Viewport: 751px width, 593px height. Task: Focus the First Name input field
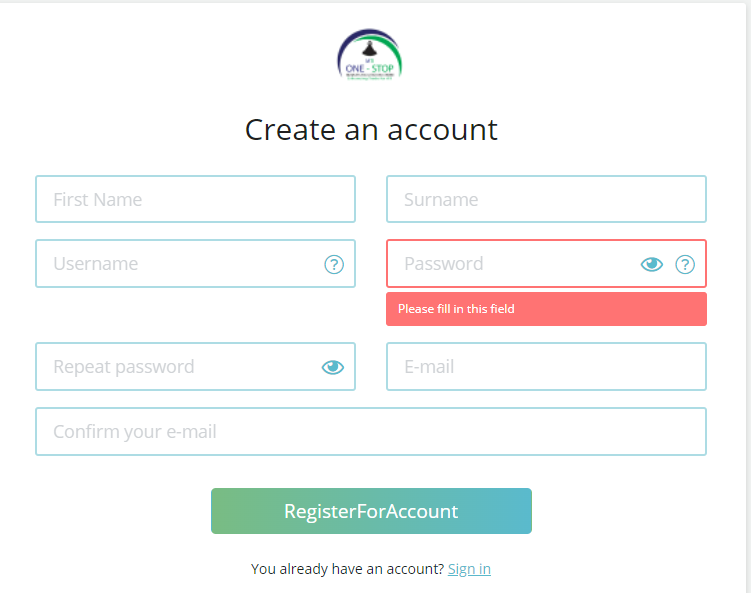195,199
